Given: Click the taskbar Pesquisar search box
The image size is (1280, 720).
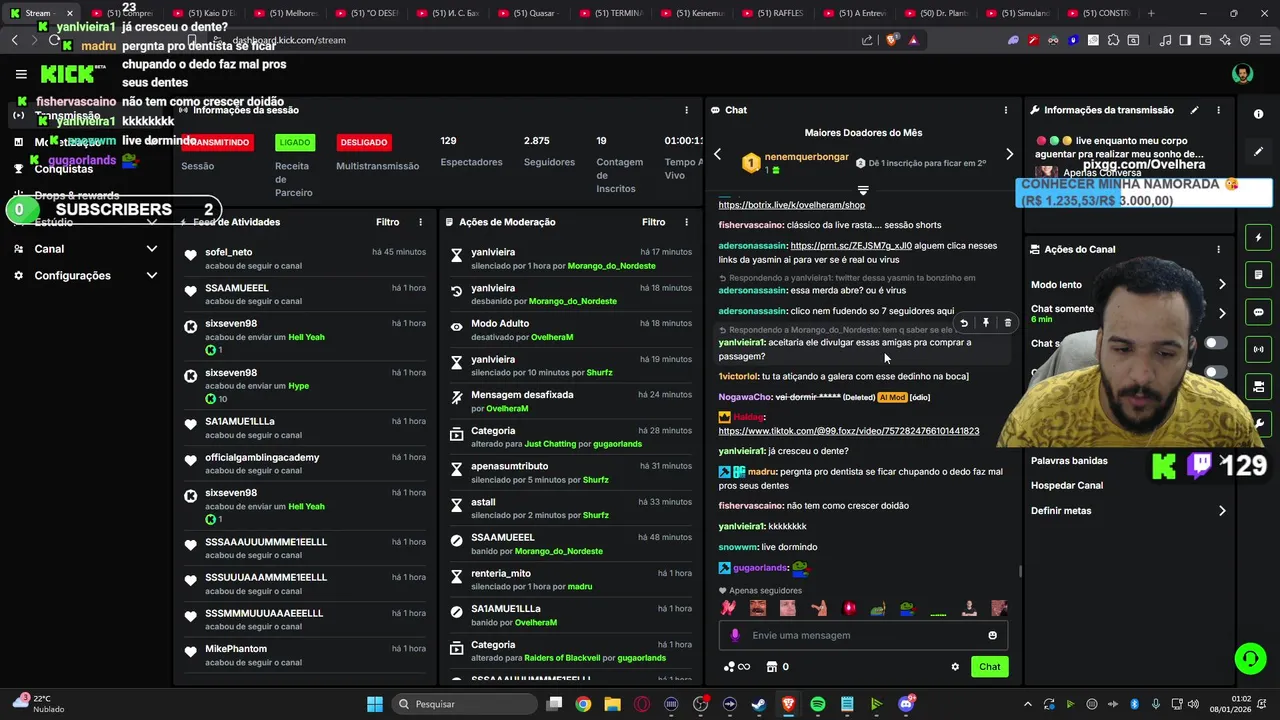Looking at the screenshot, I should point(464,704).
